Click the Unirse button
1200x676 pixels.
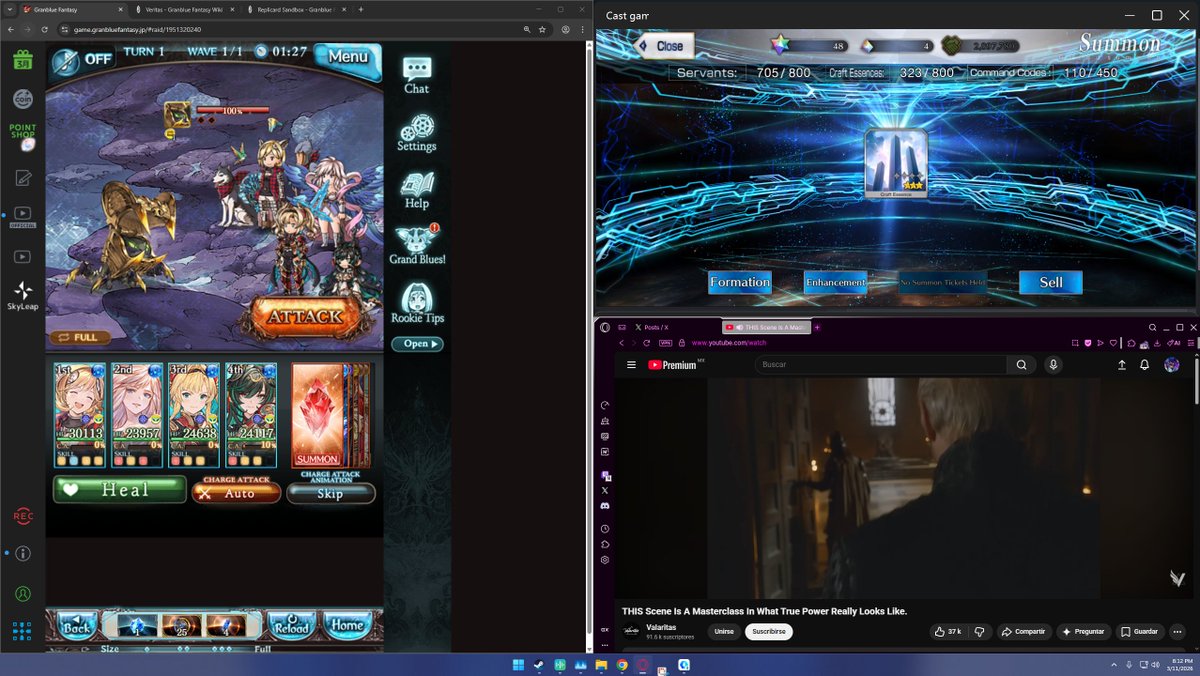pos(723,632)
